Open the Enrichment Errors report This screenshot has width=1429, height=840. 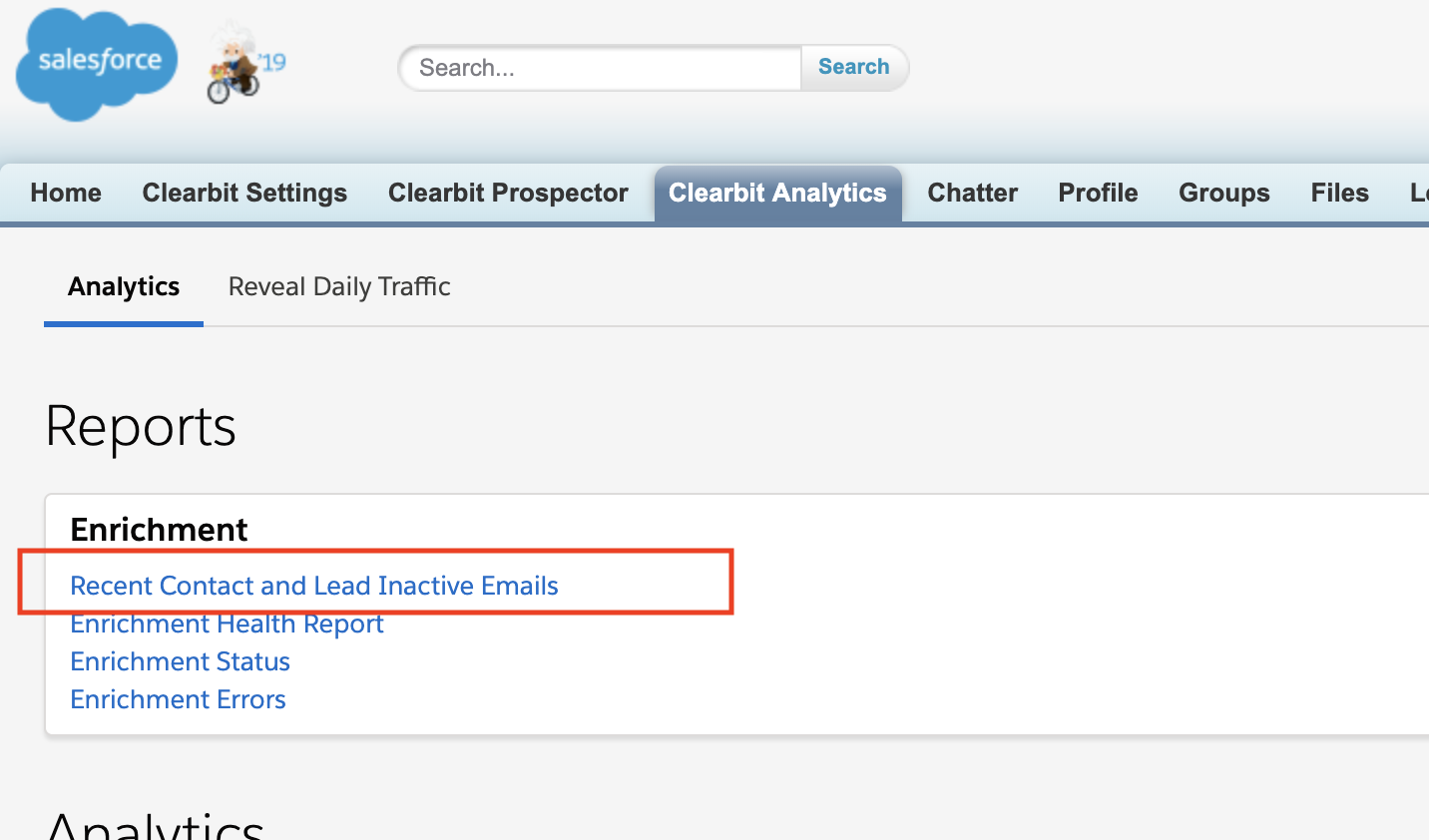[x=178, y=699]
